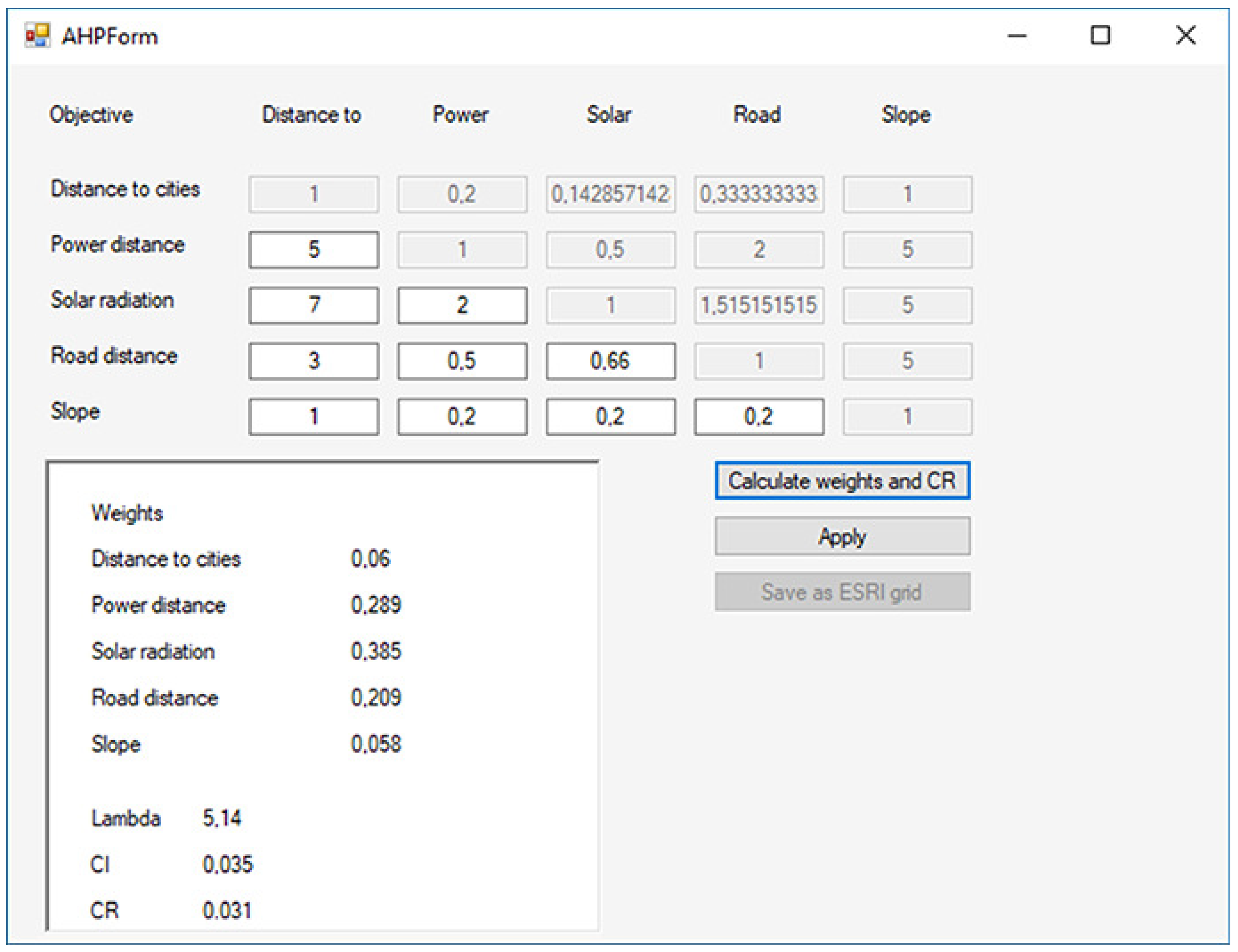Edit Road distance vs Power field showing 0,5
The image size is (1238, 952).
pyautogui.click(x=462, y=361)
